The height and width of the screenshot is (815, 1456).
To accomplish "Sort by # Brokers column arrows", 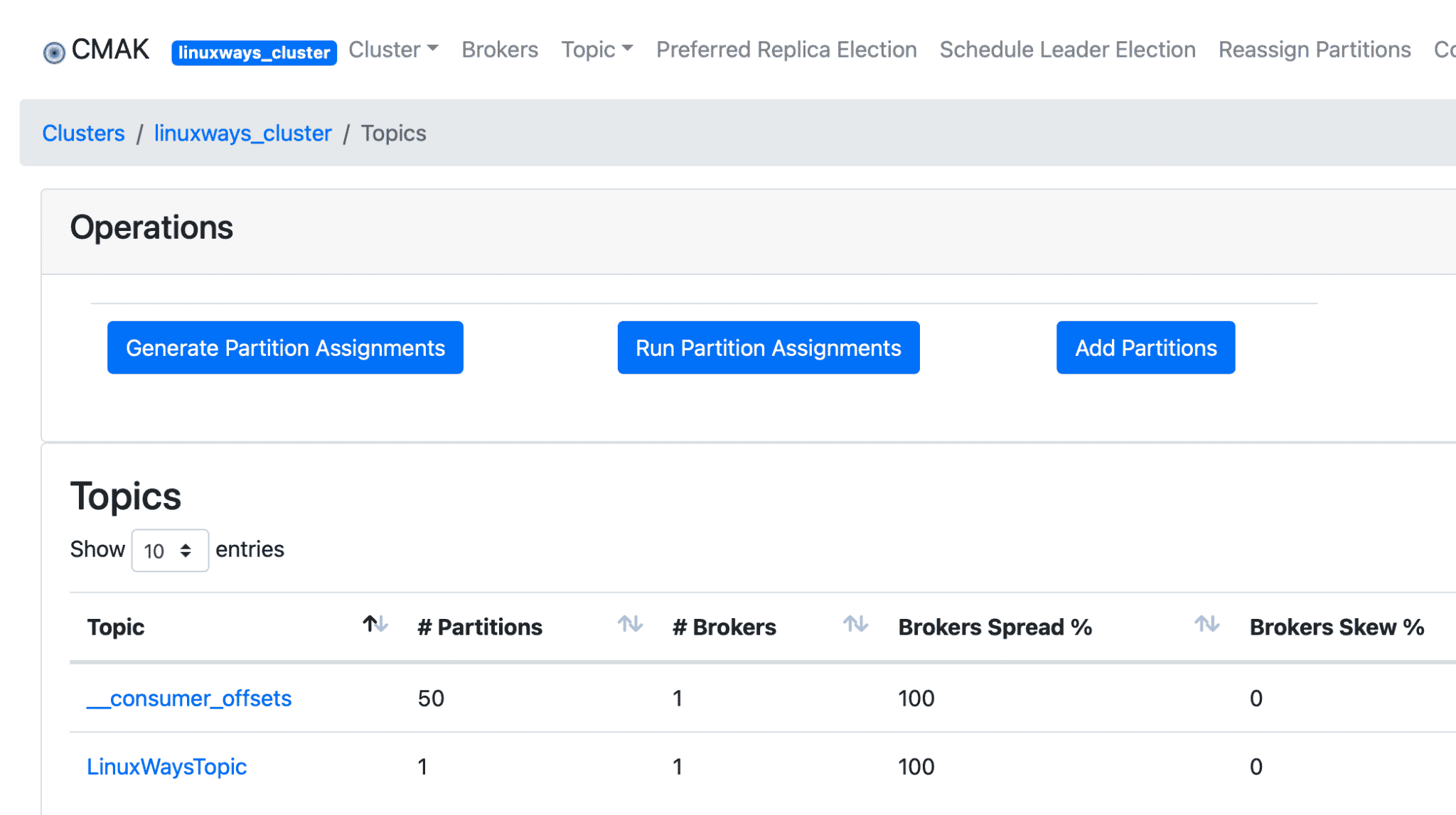I will 855,625.
